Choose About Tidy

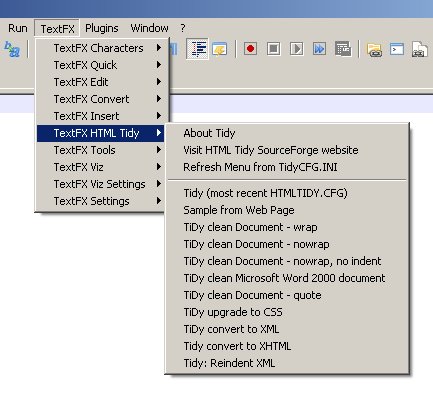287,133
